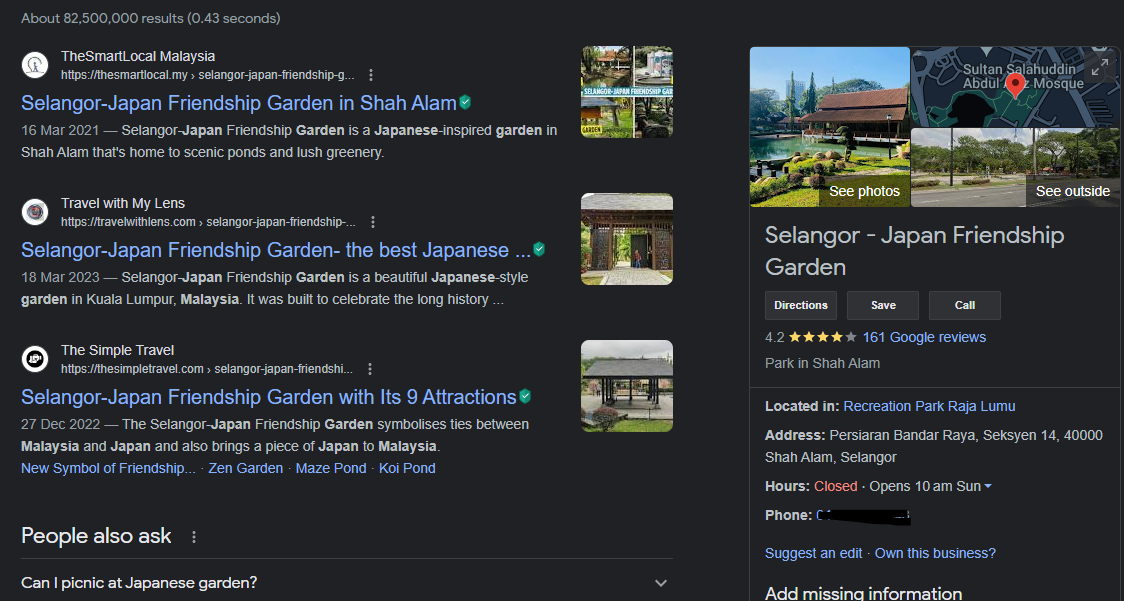Expand 'Can I picnic at Japanese garden?' question
Viewport: 1124px width, 601px height.
347,582
